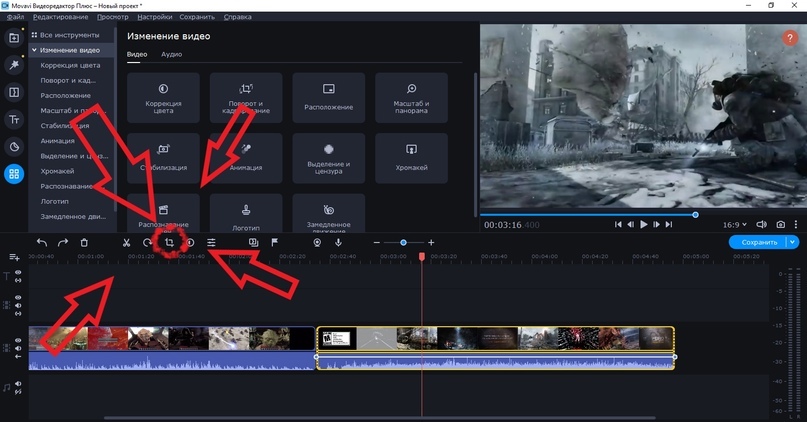This screenshot has width=807, height=422.
Task: Redo the action on timeline toolbar
Action: pos(63,242)
